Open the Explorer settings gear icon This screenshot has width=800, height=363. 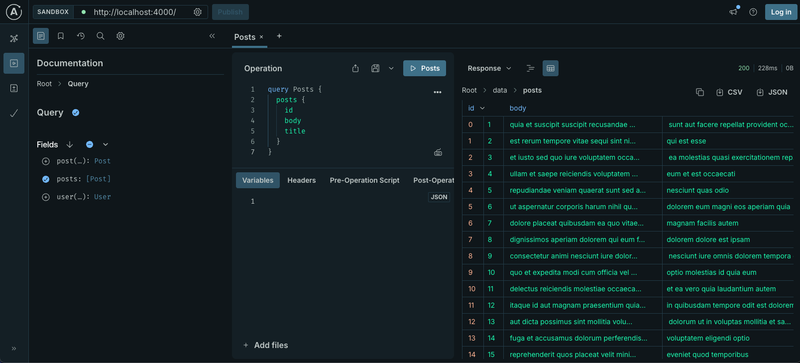click(x=120, y=36)
